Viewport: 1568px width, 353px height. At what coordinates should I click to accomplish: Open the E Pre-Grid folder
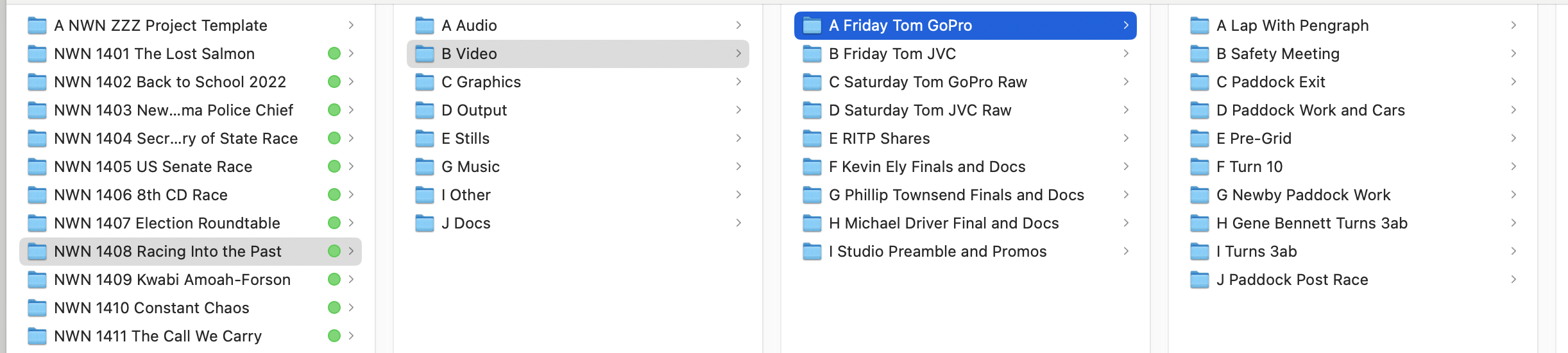(x=1254, y=139)
